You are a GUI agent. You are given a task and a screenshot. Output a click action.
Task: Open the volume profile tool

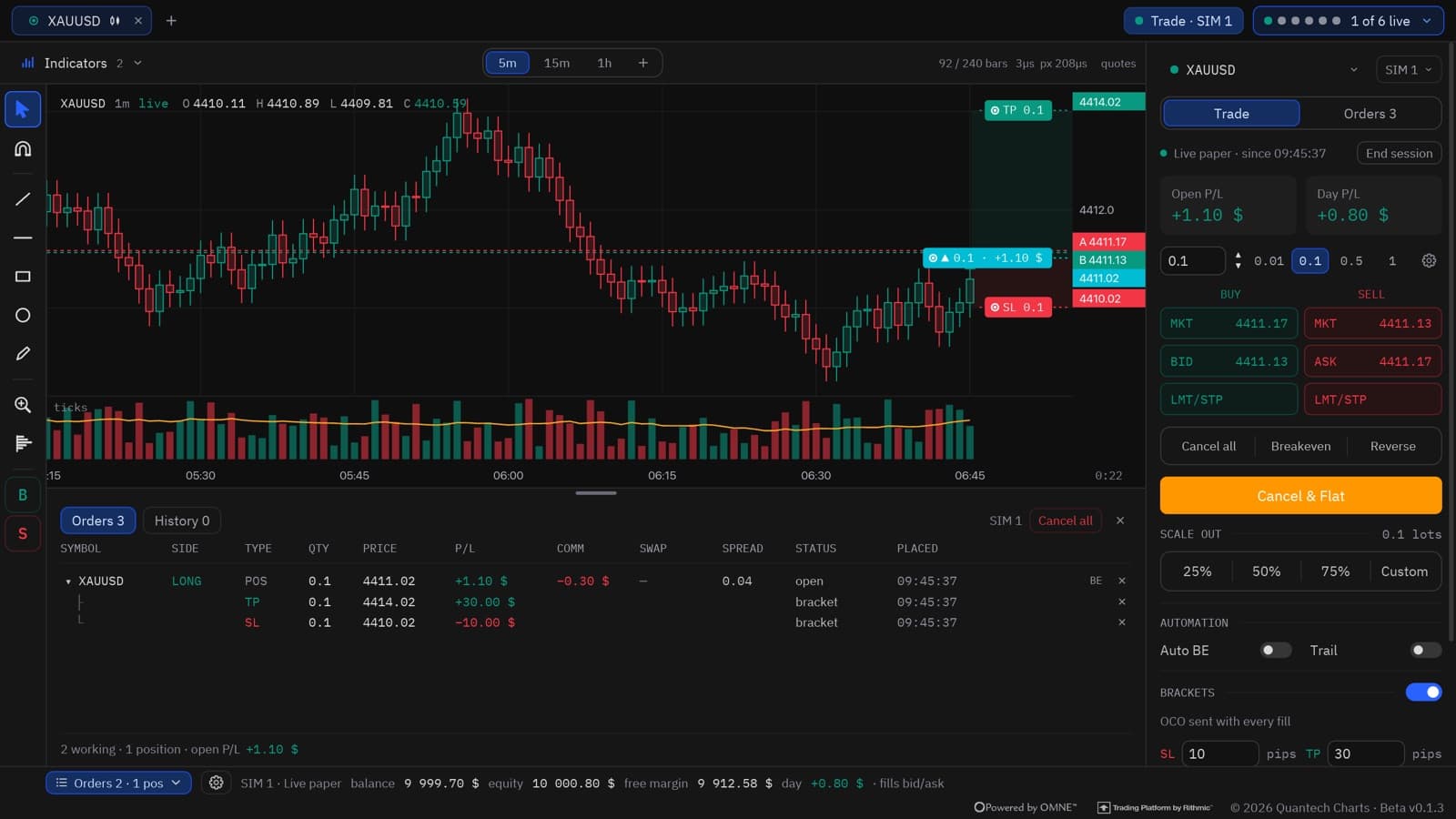23,443
